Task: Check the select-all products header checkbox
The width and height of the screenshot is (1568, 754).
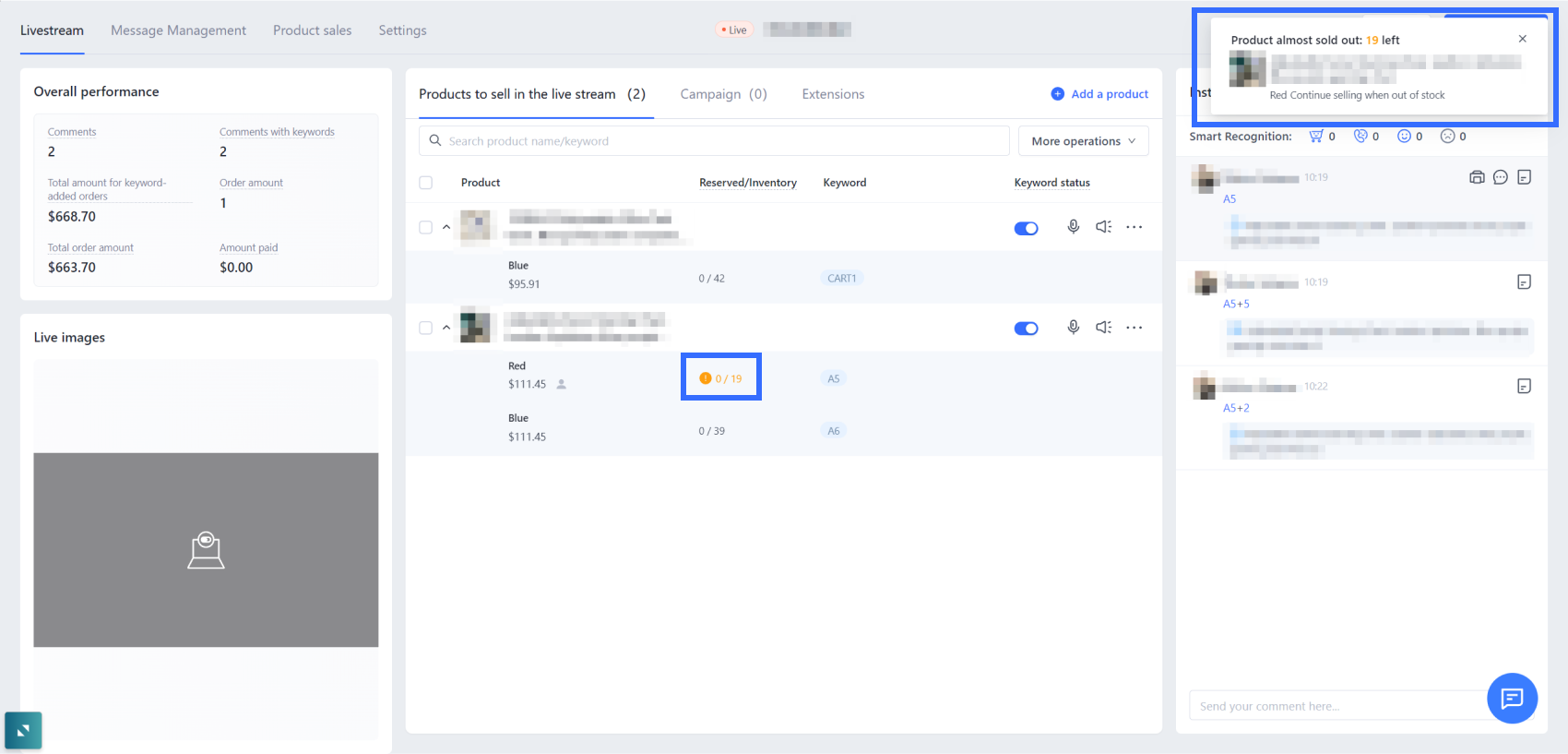Action: tap(425, 183)
